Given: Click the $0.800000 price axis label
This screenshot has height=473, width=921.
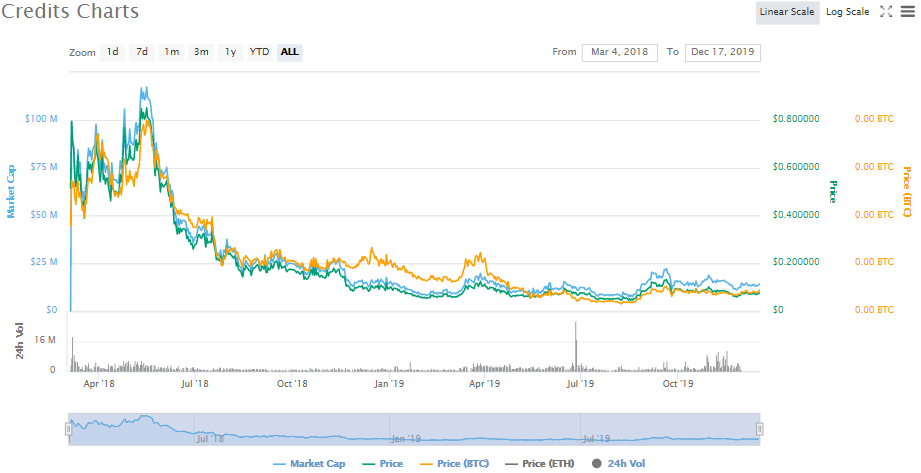Looking at the screenshot, I should (796, 119).
